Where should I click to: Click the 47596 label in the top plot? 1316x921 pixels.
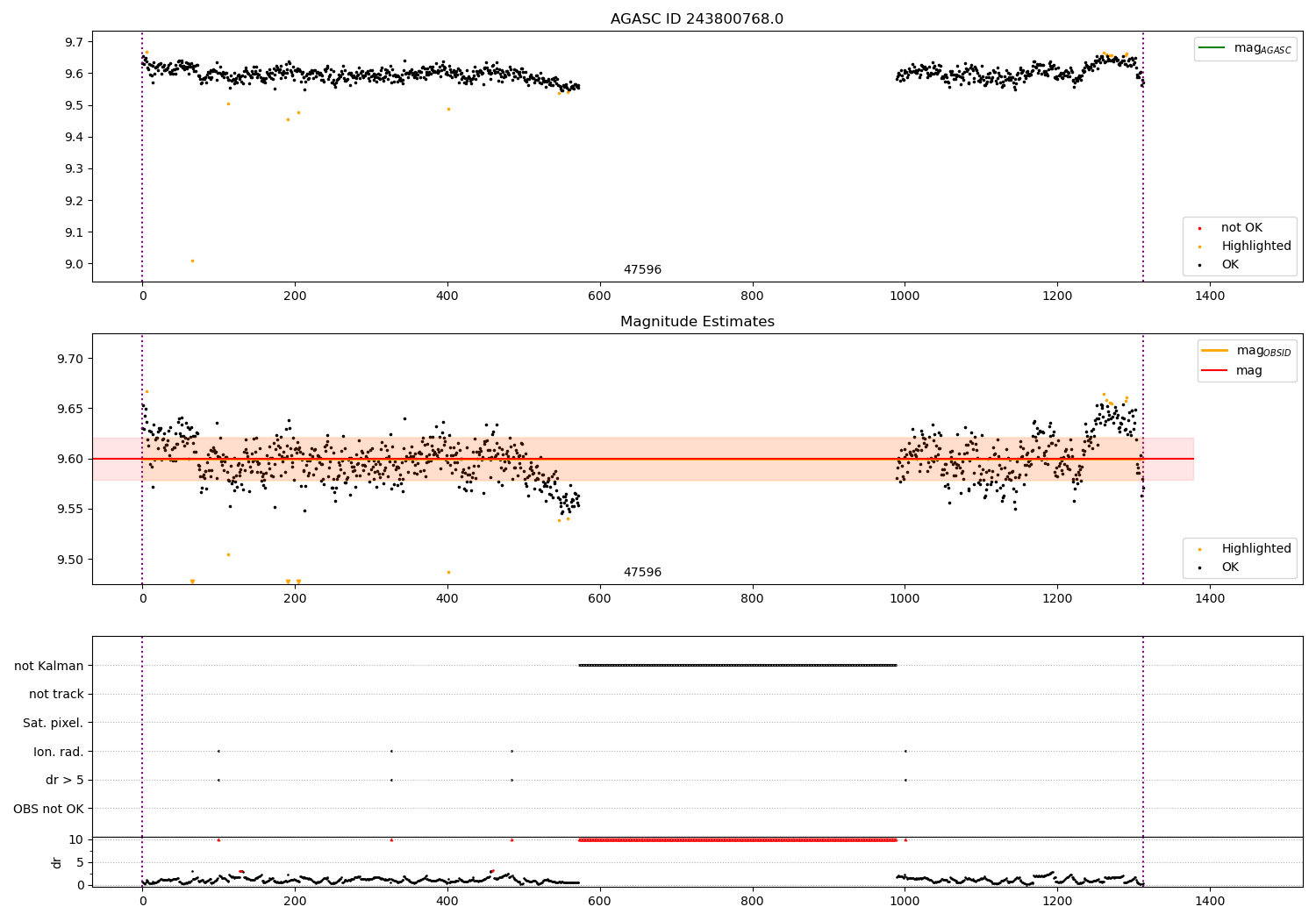pyautogui.click(x=642, y=269)
